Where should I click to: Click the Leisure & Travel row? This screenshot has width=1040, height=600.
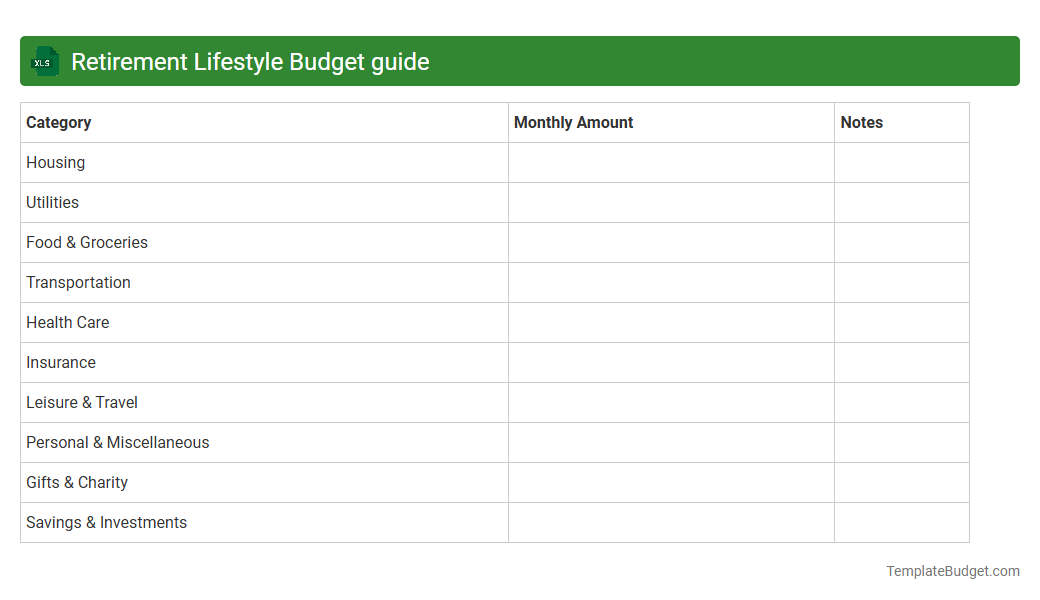[x=81, y=402]
